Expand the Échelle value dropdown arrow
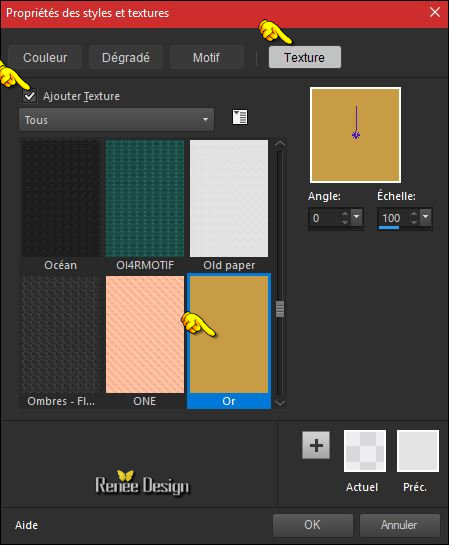 [x=425, y=218]
